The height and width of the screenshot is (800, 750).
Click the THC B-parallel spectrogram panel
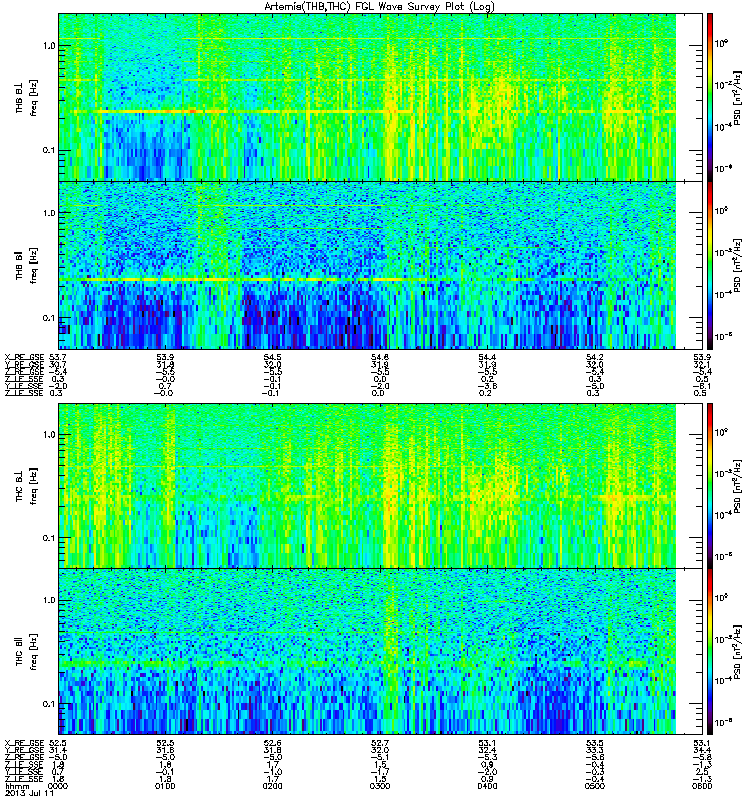click(367, 651)
